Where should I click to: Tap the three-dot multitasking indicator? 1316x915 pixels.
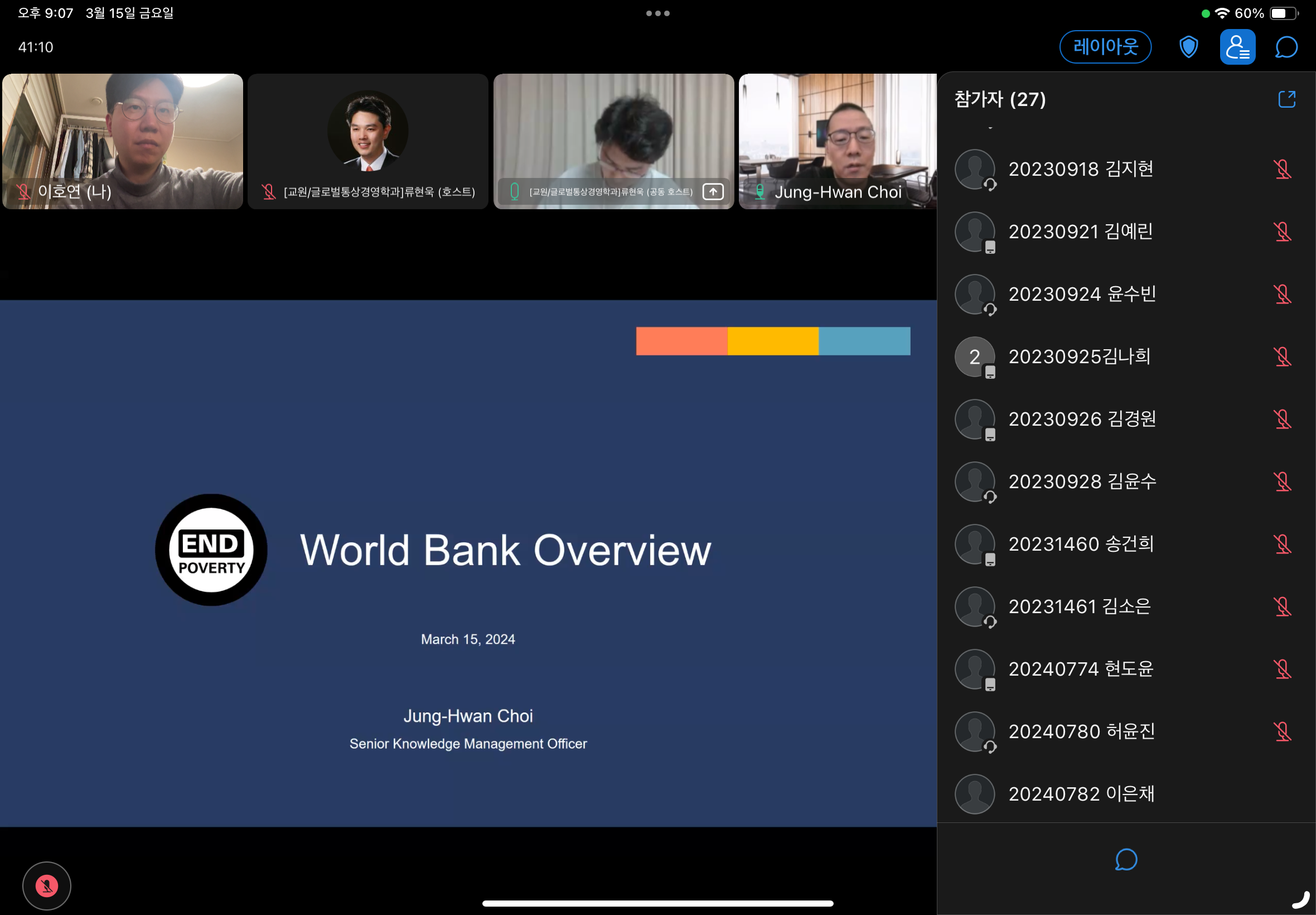click(657, 13)
